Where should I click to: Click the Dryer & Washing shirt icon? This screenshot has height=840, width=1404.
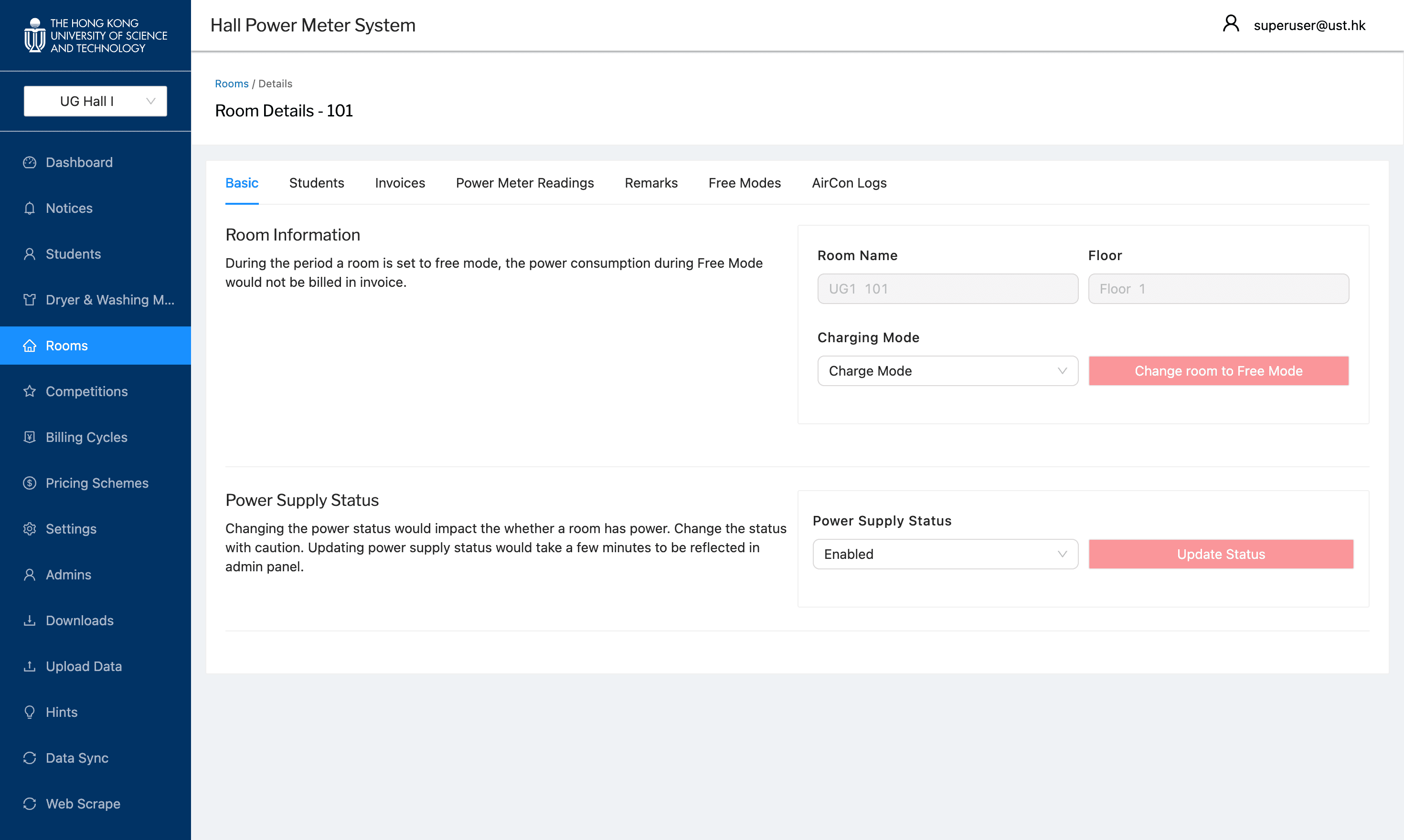click(30, 300)
